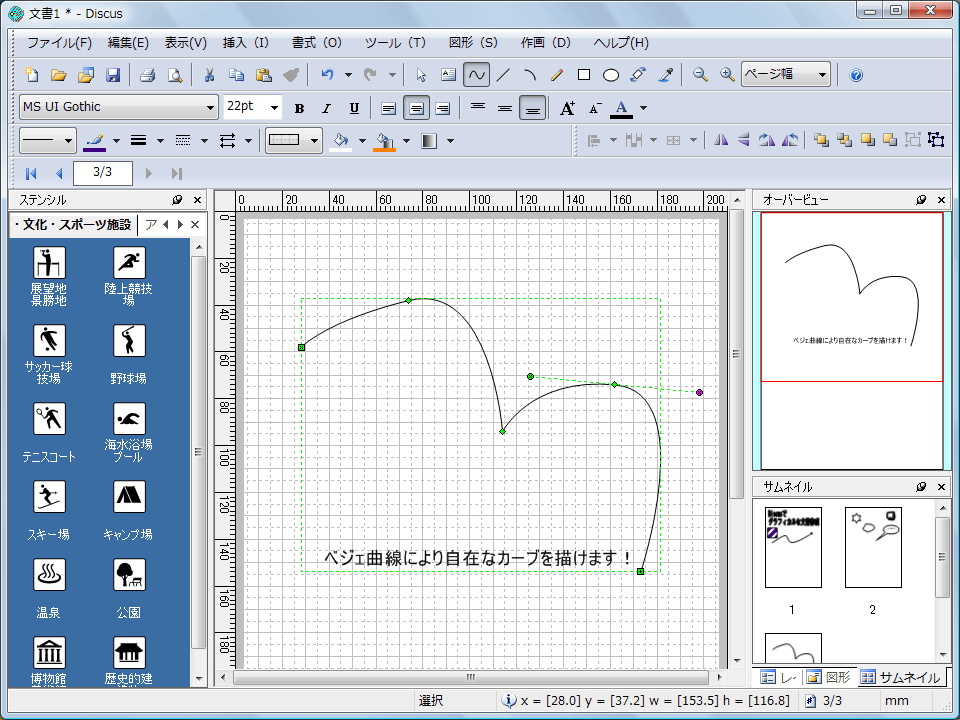The width and height of the screenshot is (960, 720).
Task: Close the オーバービュー panel
Action: [942, 200]
